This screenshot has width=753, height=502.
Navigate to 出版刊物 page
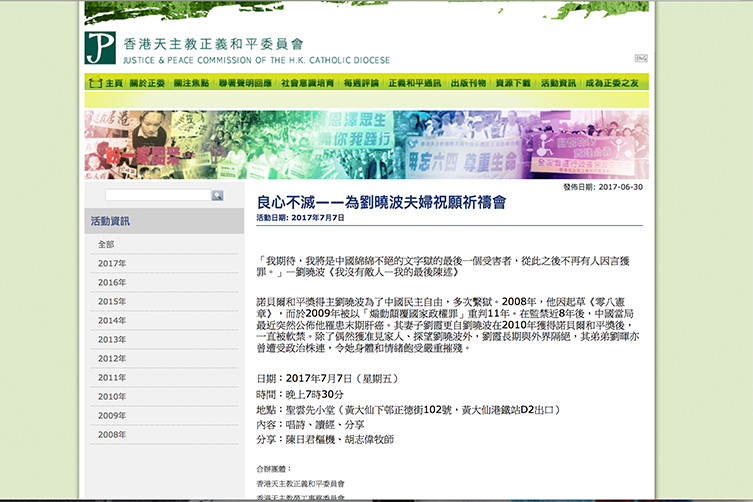click(468, 82)
